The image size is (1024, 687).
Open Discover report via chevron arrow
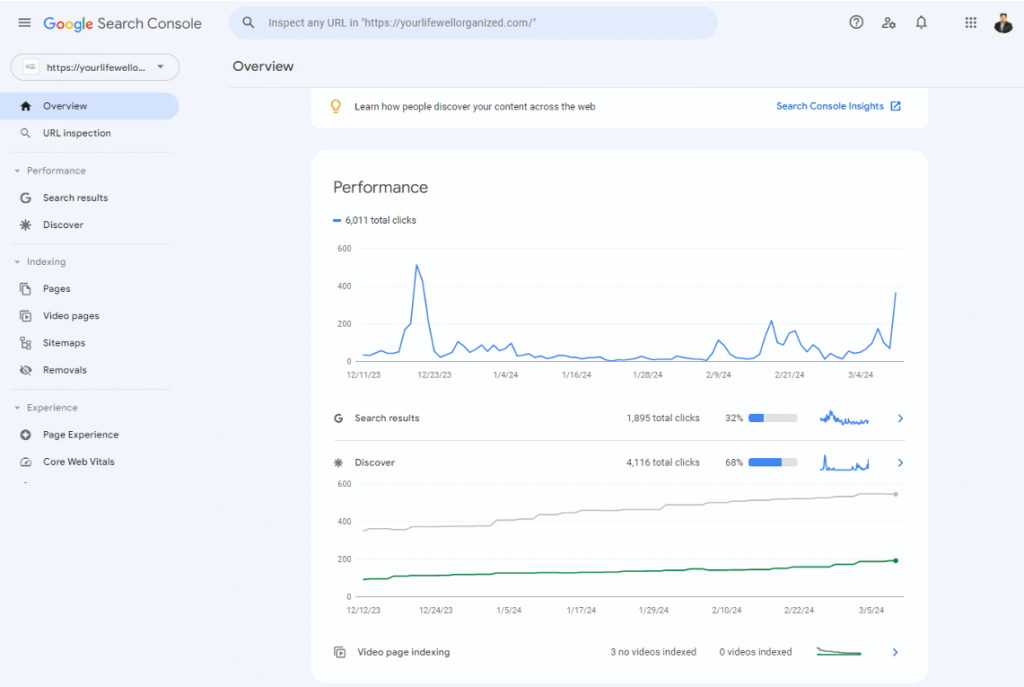tap(900, 463)
